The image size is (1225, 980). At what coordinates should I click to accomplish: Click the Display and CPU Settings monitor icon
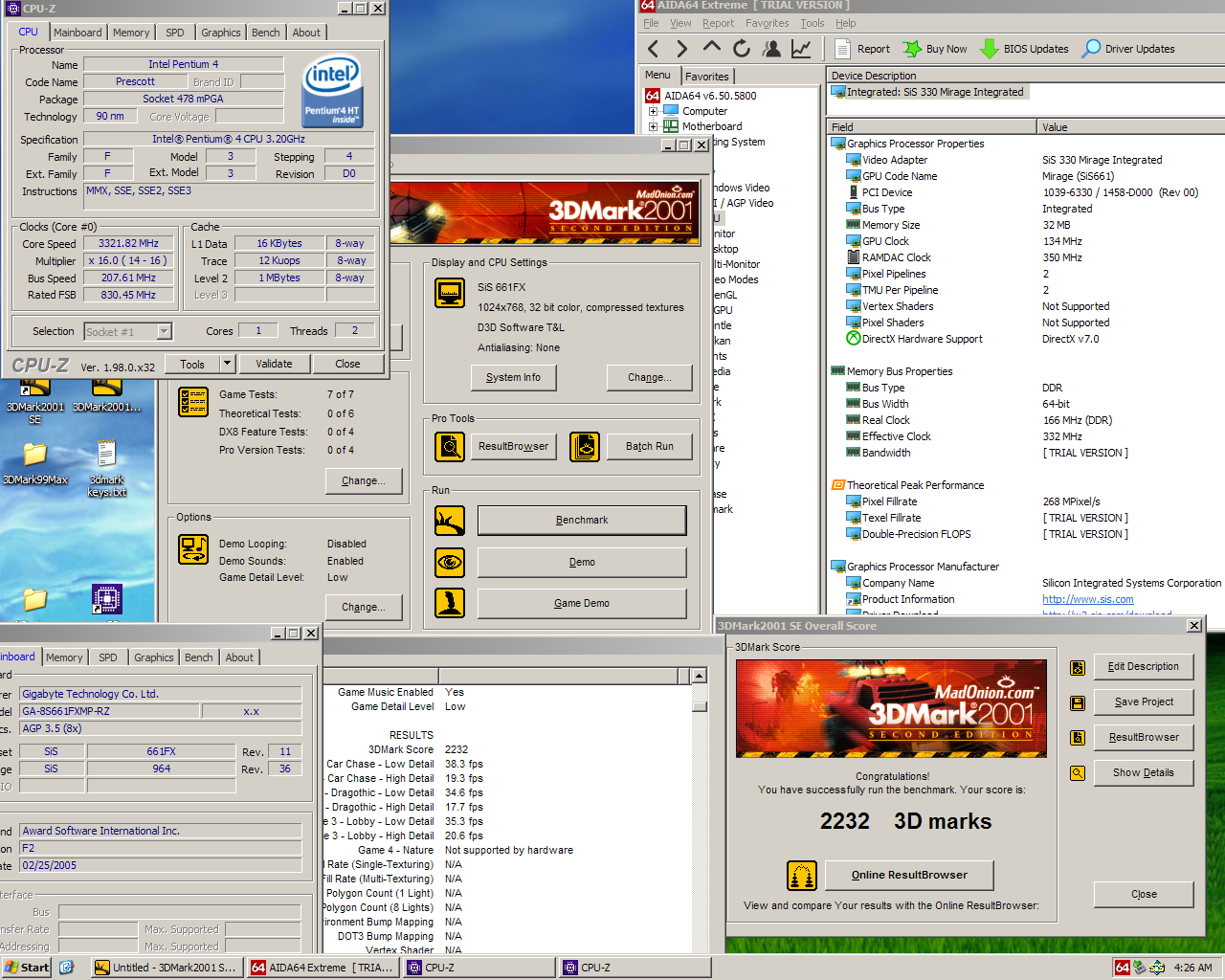point(450,293)
